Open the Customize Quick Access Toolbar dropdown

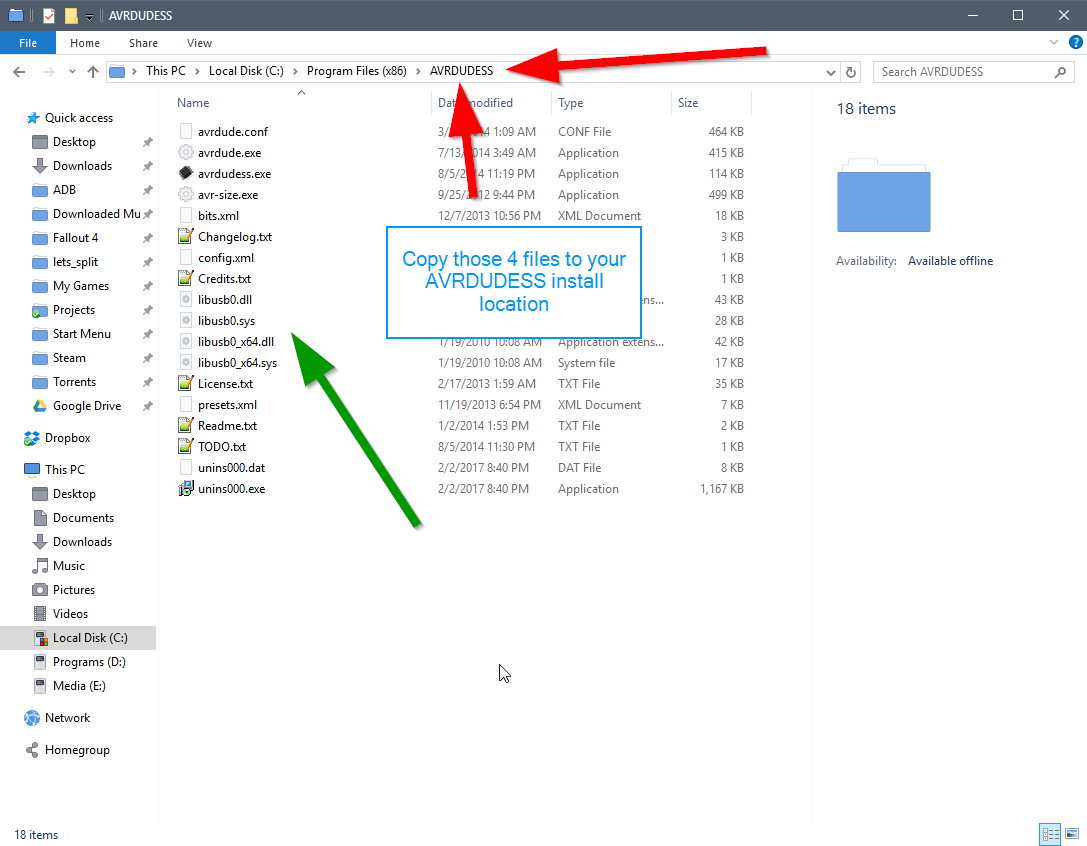click(89, 16)
